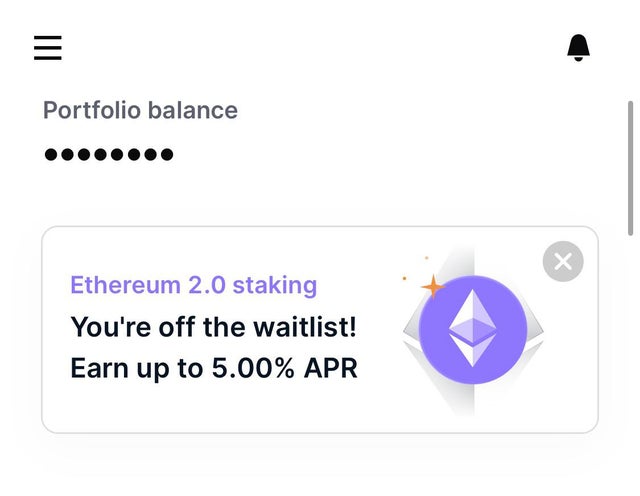The width and height of the screenshot is (640, 496).
Task: Click the word 'staking' in the banner title
Action: pos(275,285)
